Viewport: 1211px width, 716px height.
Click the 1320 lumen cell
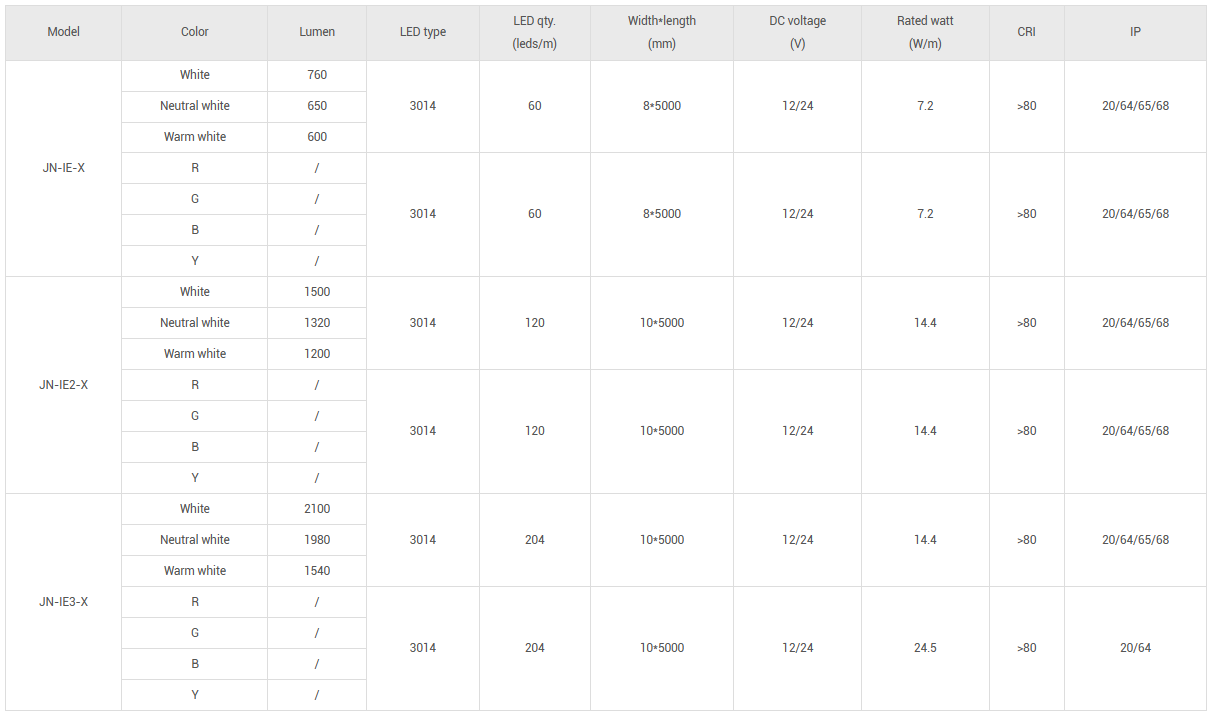317,323
